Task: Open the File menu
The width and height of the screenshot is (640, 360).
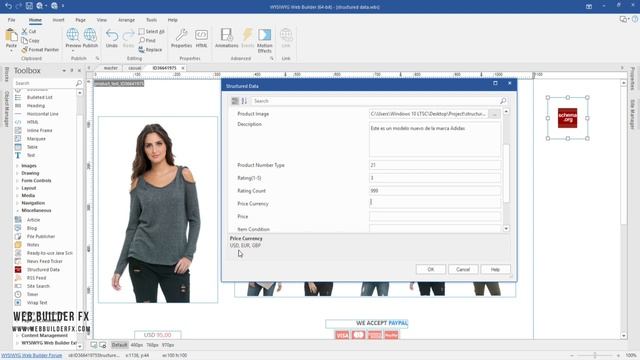Action: (11, 20)
